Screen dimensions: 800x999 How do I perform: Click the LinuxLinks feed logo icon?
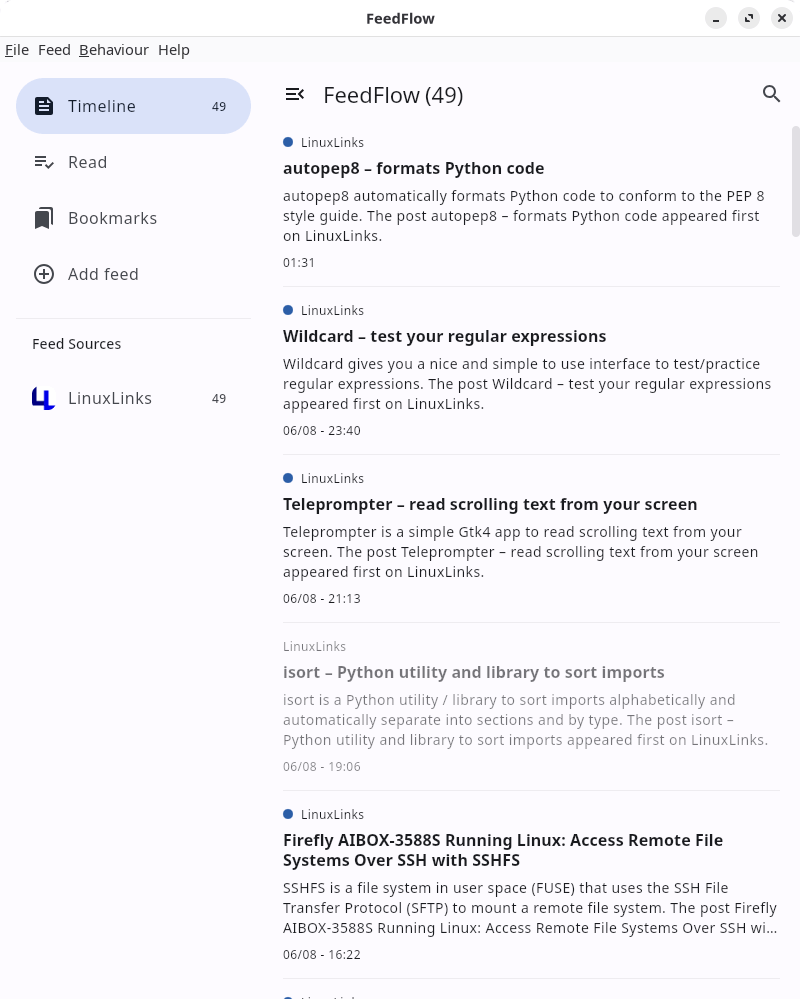[x=43, y=398]
